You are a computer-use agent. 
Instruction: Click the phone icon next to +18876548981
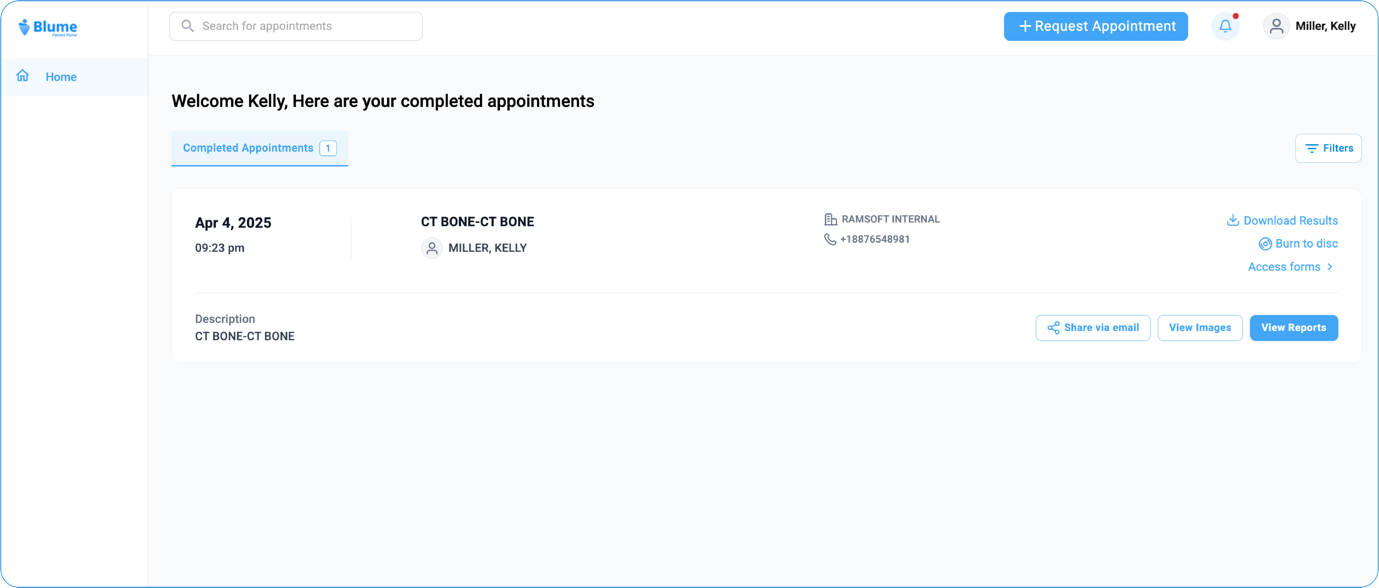(830, 240)
